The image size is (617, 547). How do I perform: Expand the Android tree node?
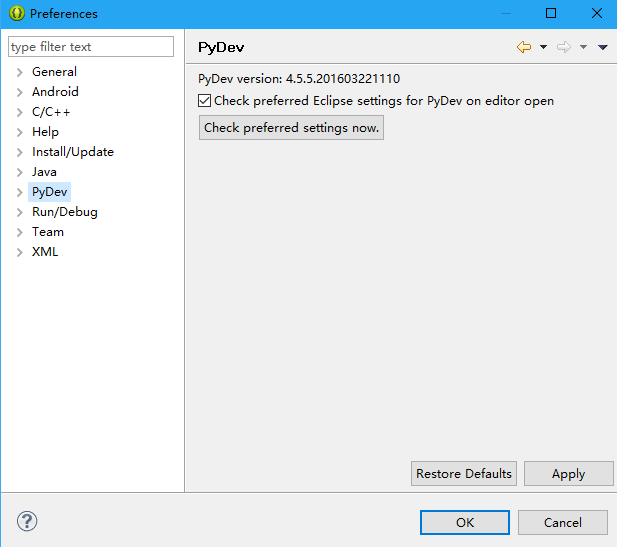click(20, 92)
